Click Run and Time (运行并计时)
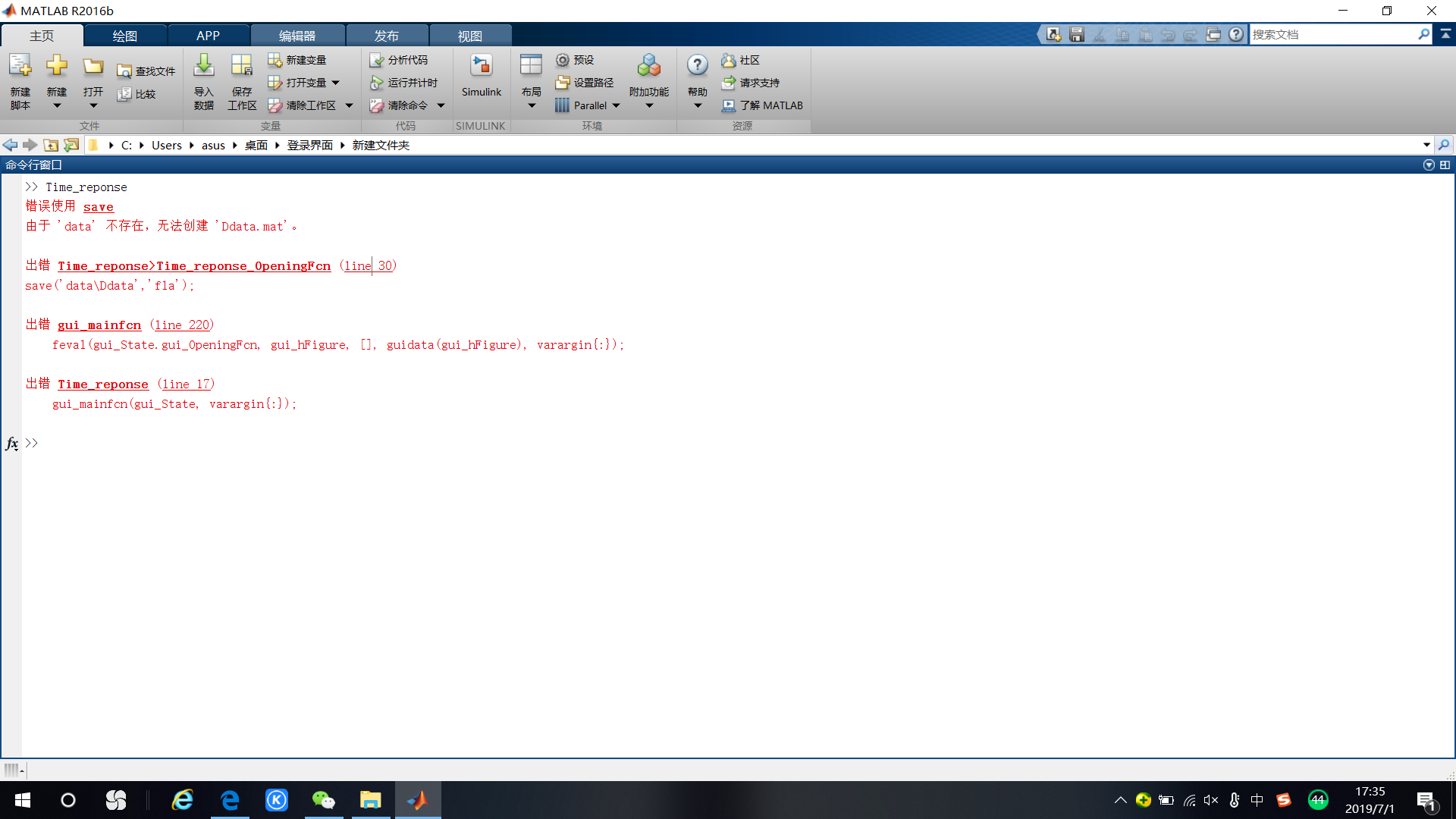The height and width of the screenshot is (819, 1456). tap(403, 83)
